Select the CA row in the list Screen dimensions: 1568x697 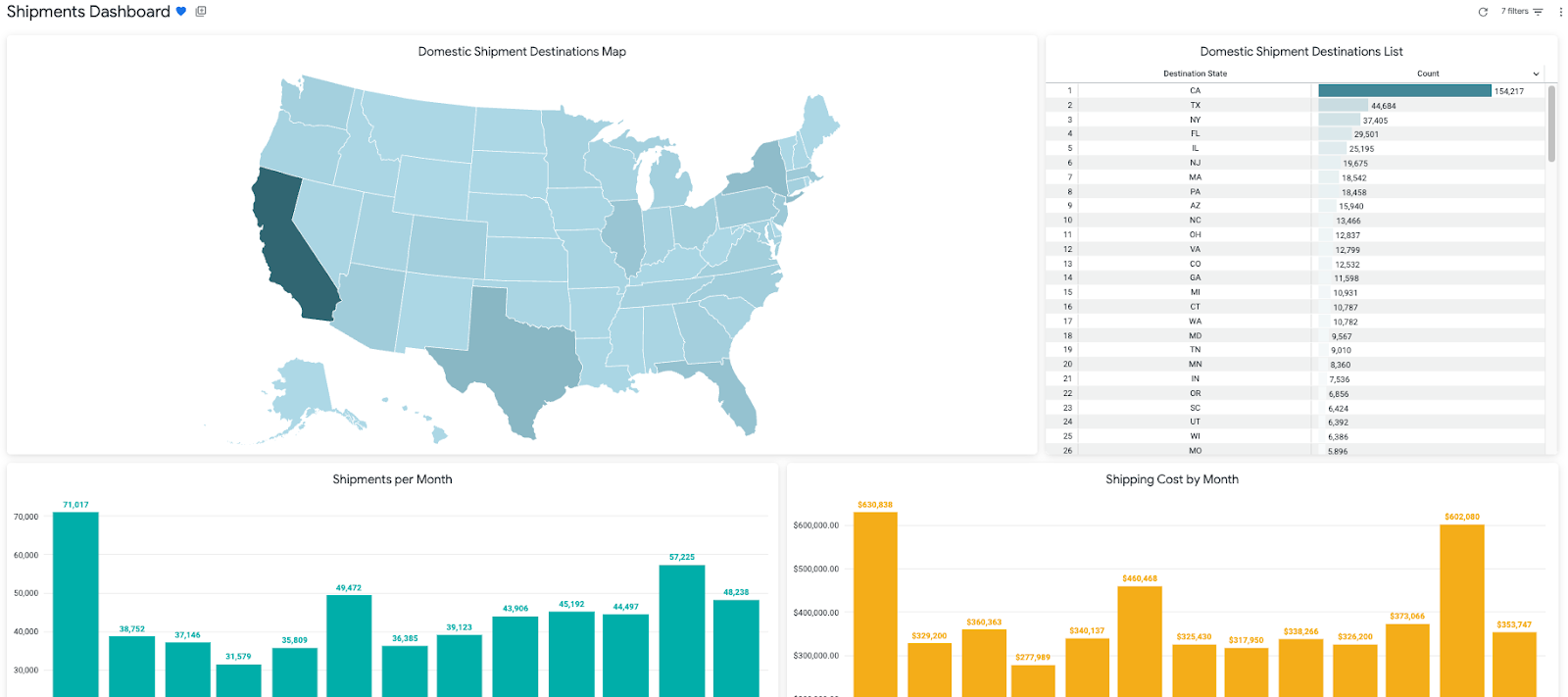1296,90
